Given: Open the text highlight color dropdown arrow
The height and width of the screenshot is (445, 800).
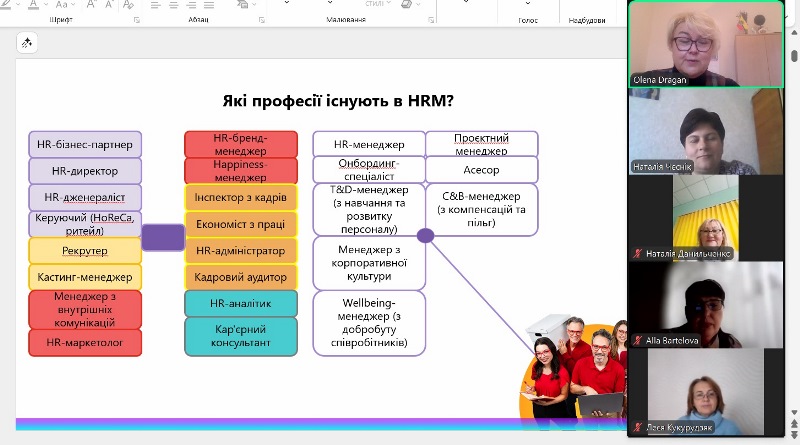Looking at the screenshot, I should click(18, 5).
